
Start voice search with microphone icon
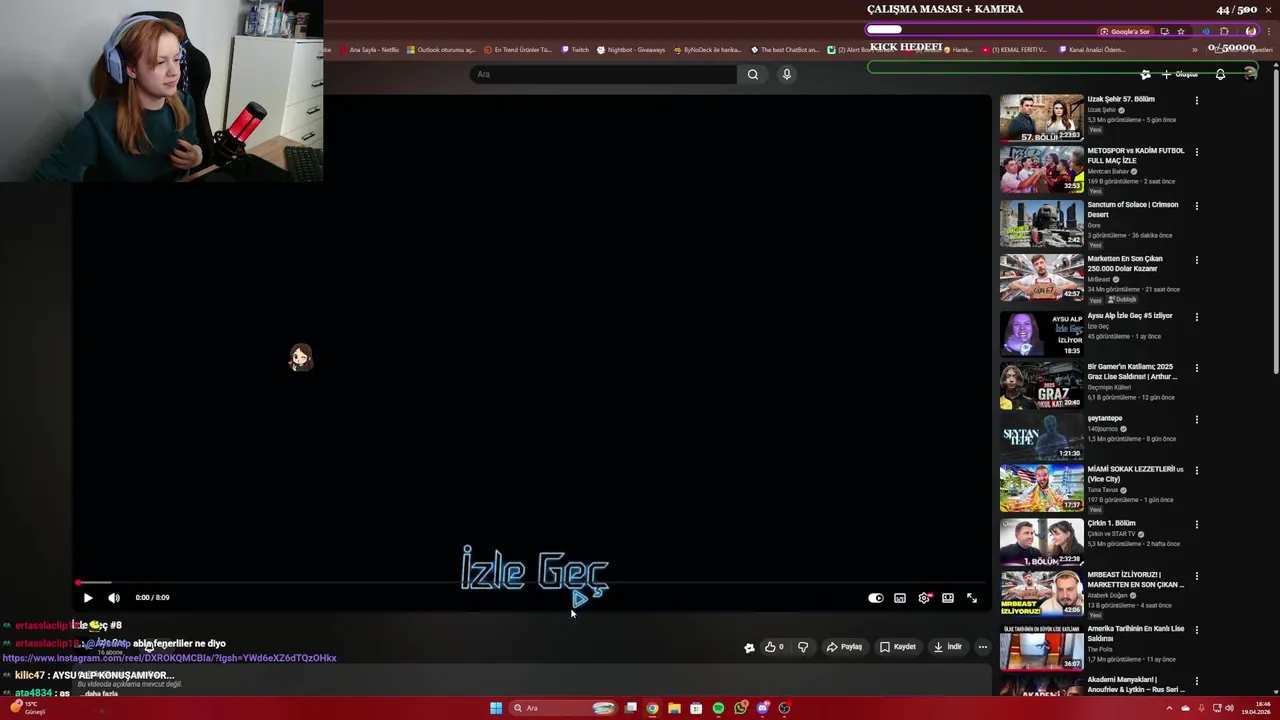click(x=787, y=74)
